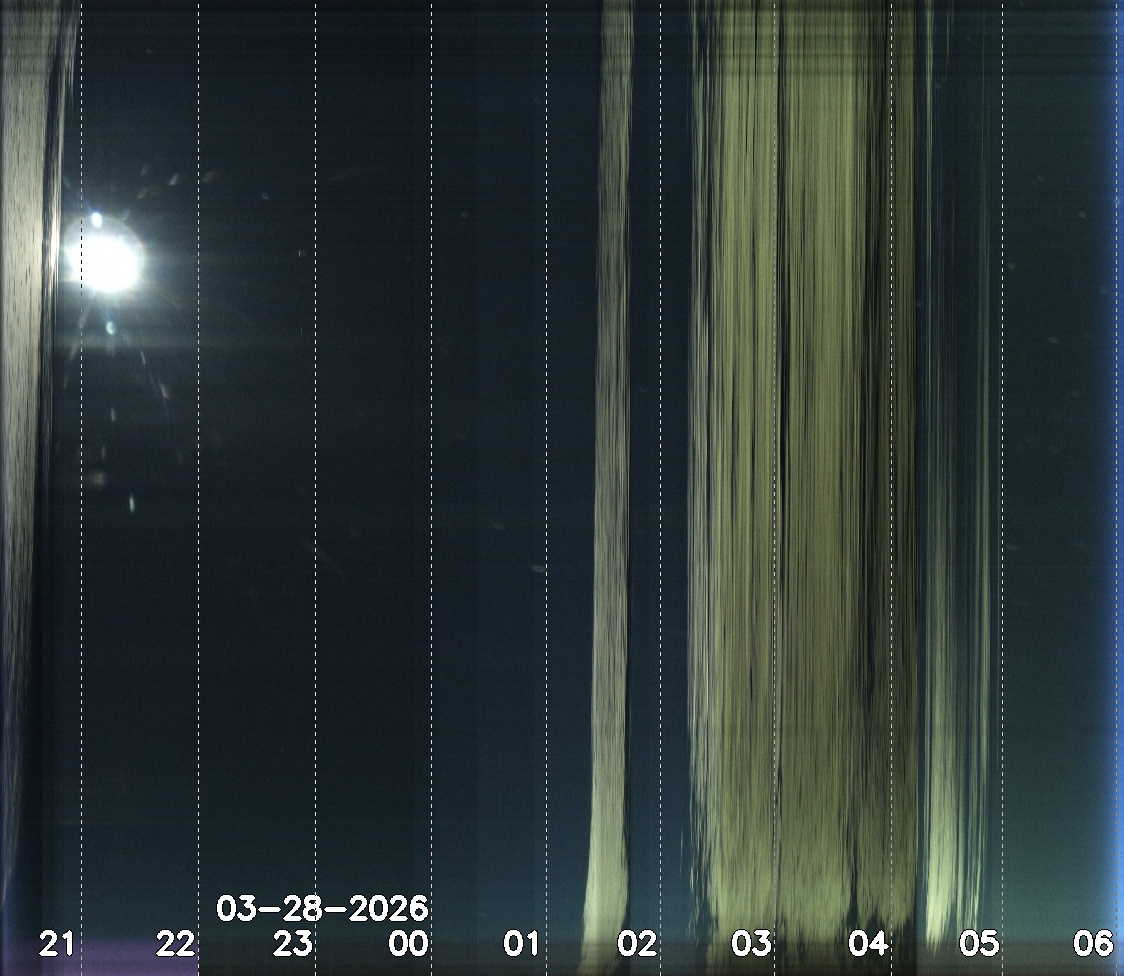Image resolution: width=1124 pixels, height=976 pixels.
Task: Click the 21 hour label
Action: (x=57, y=943)
